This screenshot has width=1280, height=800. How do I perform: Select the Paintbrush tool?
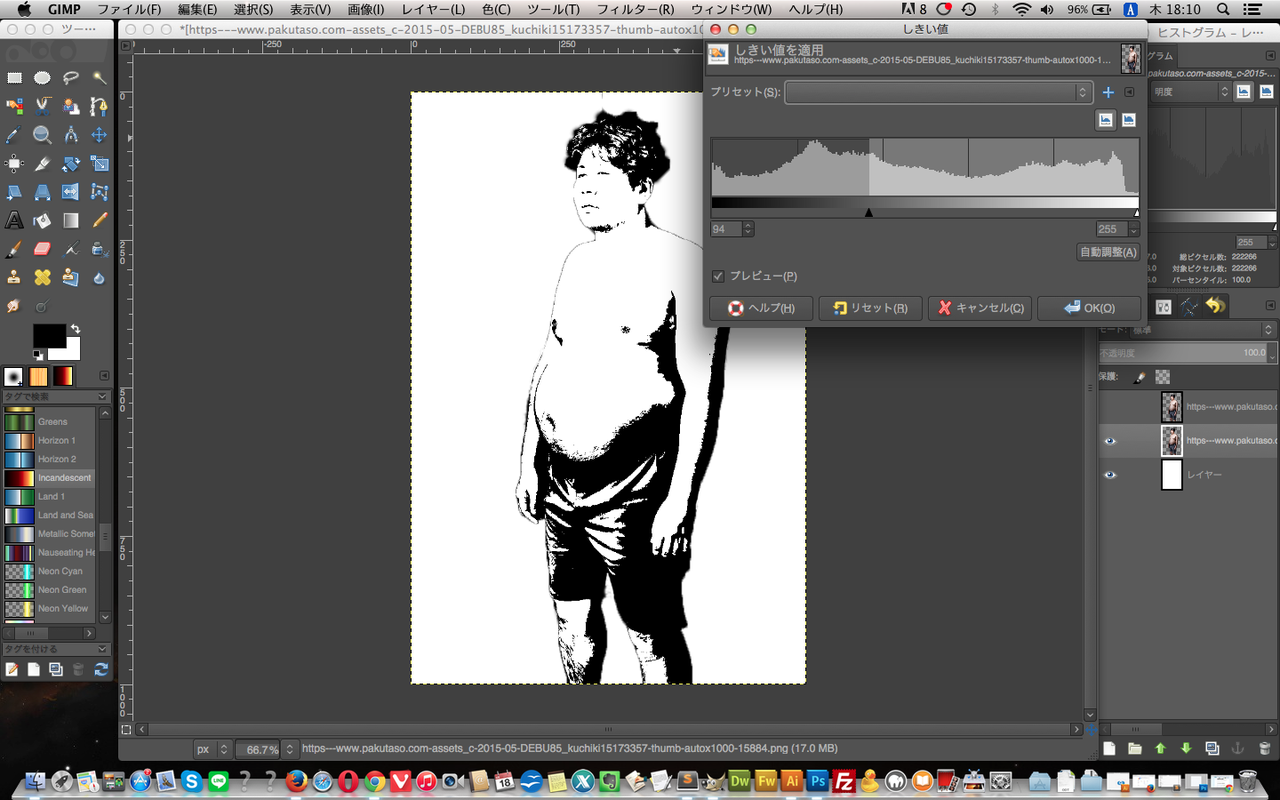14,249
